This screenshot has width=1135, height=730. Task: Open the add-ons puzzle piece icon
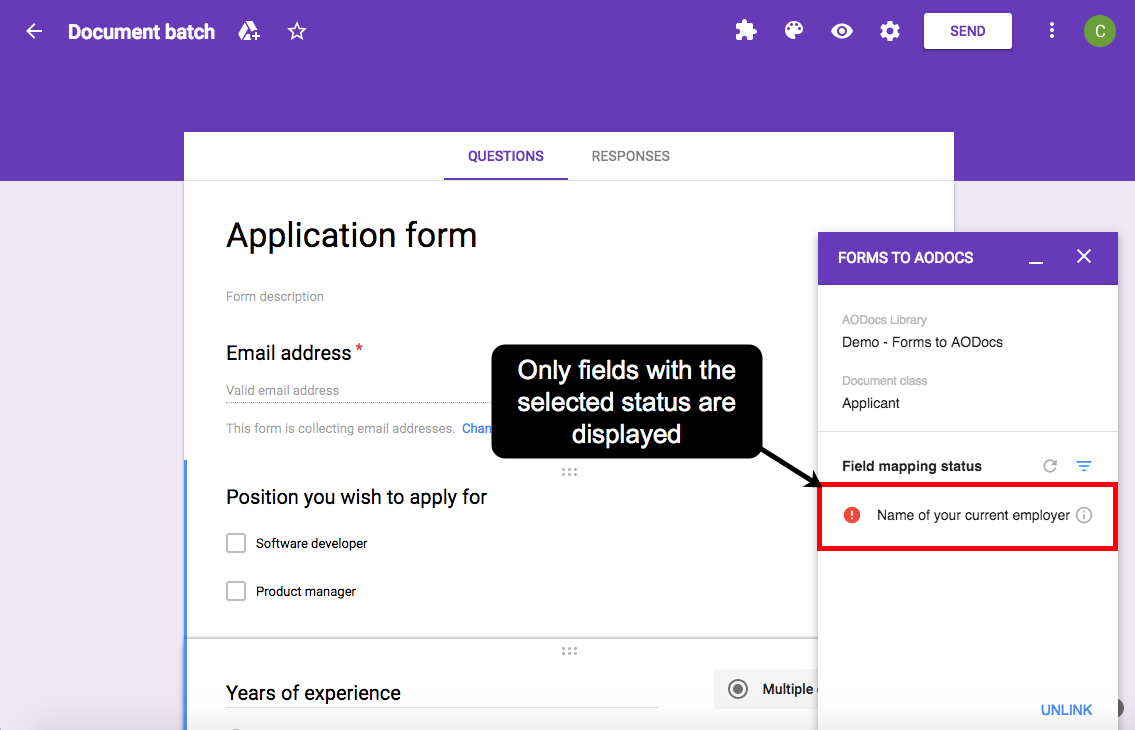(746, 30)
